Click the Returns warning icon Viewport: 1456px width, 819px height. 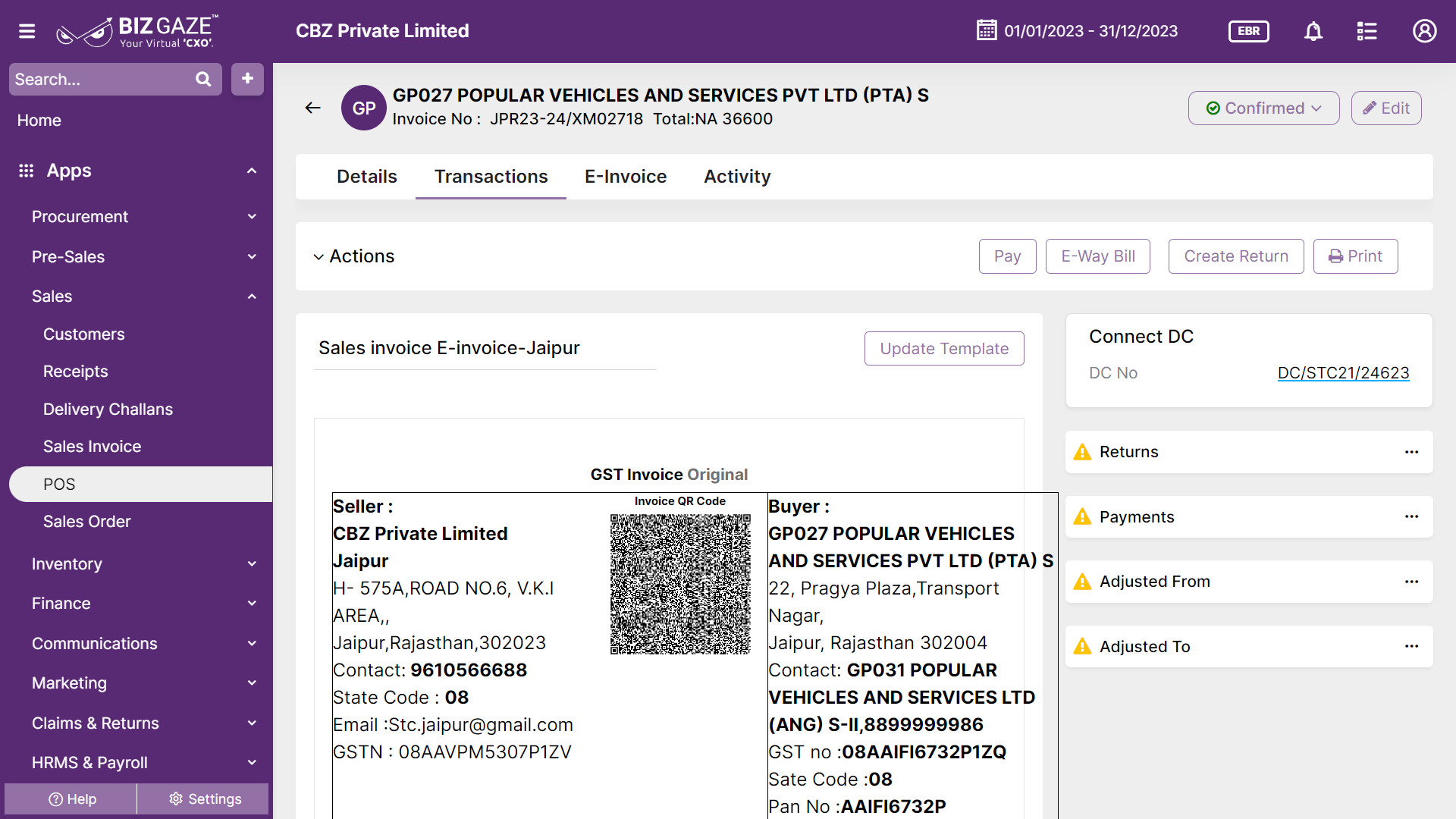[x=1083, y=452]
